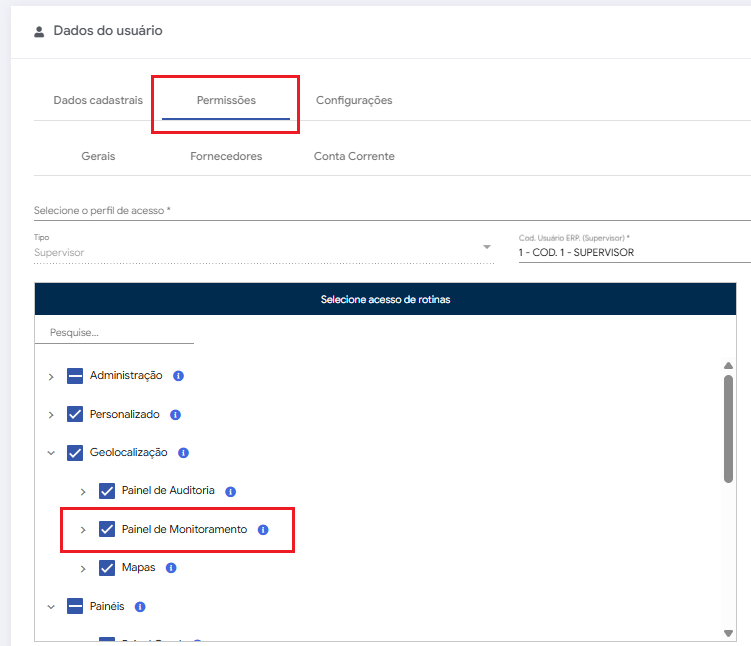Click the Pesquise search field
The height and width of the screenshot is (646, 751).
click(113, 332)
